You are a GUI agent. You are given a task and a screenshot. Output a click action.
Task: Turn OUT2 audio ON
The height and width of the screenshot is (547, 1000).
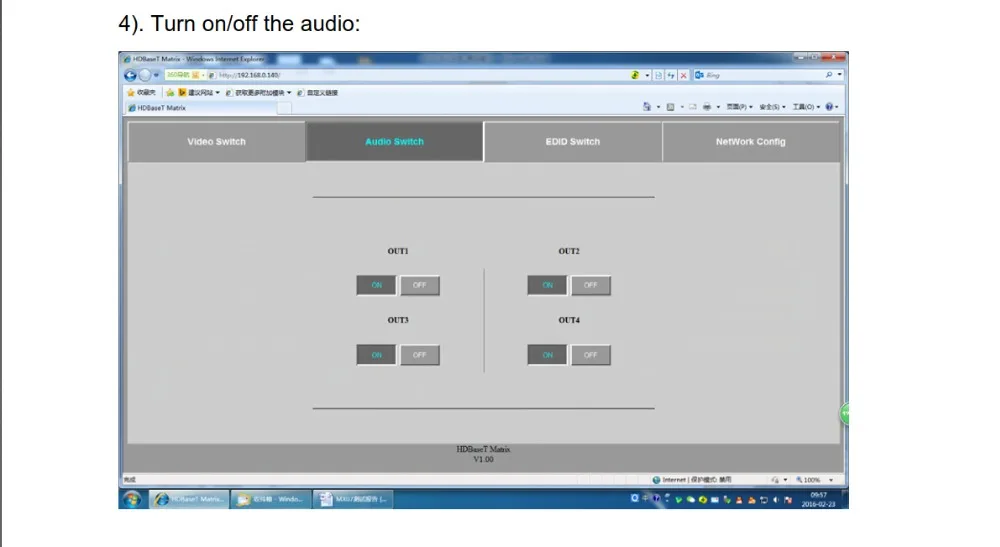[547, 285]
